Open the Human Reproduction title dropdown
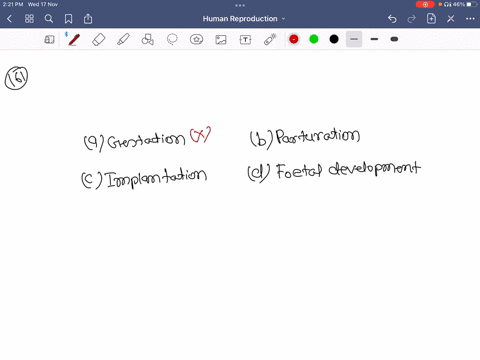 [244, 19]
